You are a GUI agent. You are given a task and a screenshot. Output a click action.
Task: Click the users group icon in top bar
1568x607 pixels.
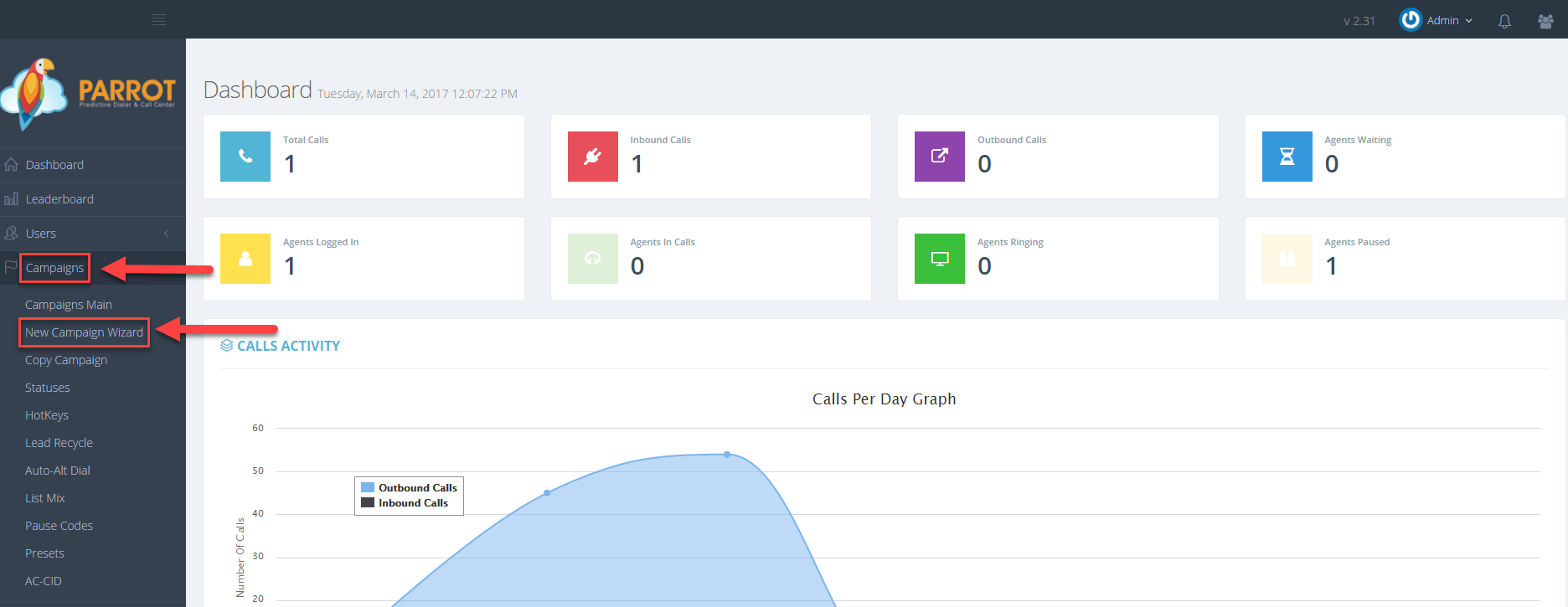1545,21
